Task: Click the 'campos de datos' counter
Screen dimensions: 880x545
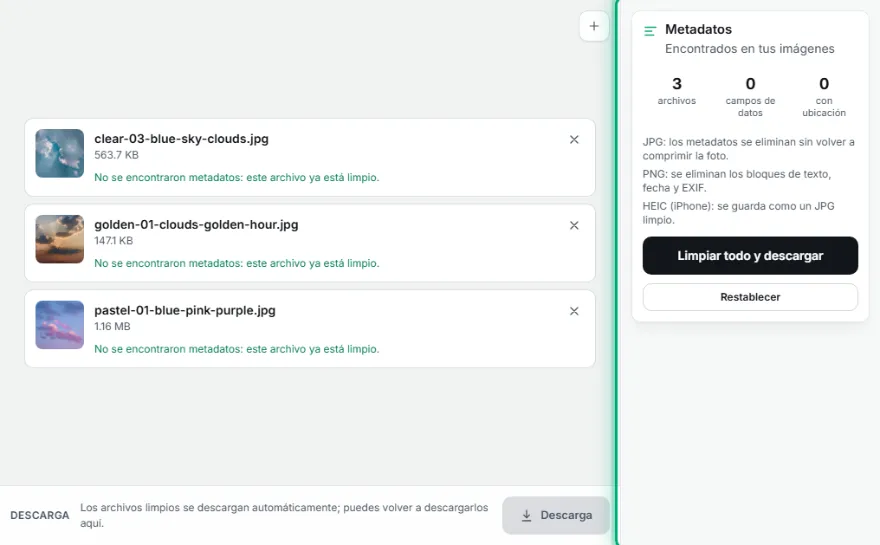Action: point(750,97)
